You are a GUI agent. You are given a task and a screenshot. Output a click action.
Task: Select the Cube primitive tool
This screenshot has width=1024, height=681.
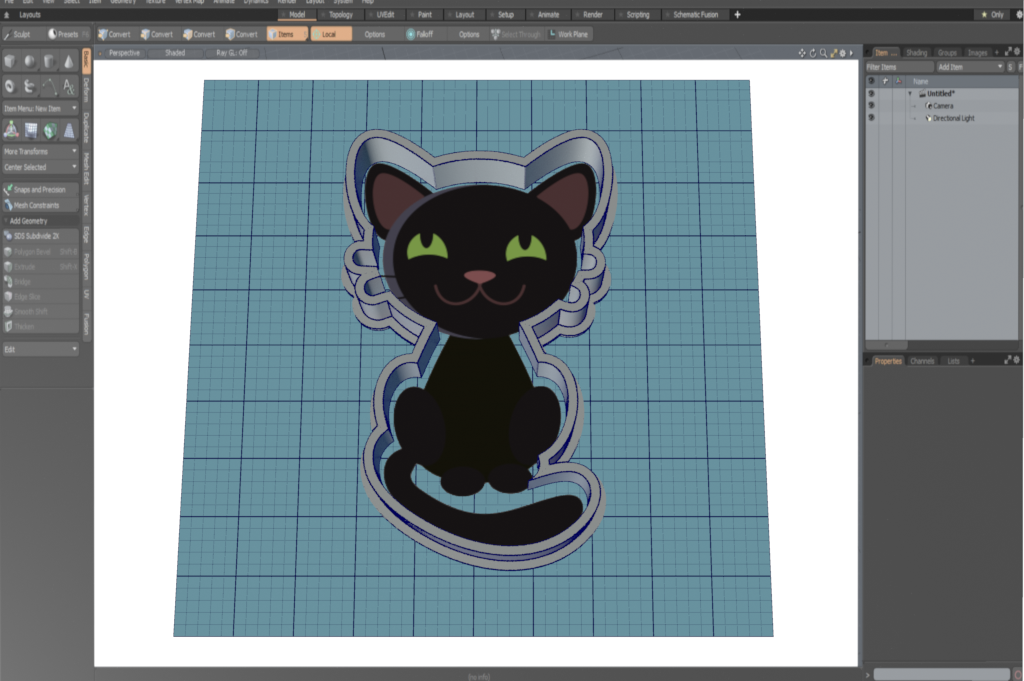tap(10, 62)
